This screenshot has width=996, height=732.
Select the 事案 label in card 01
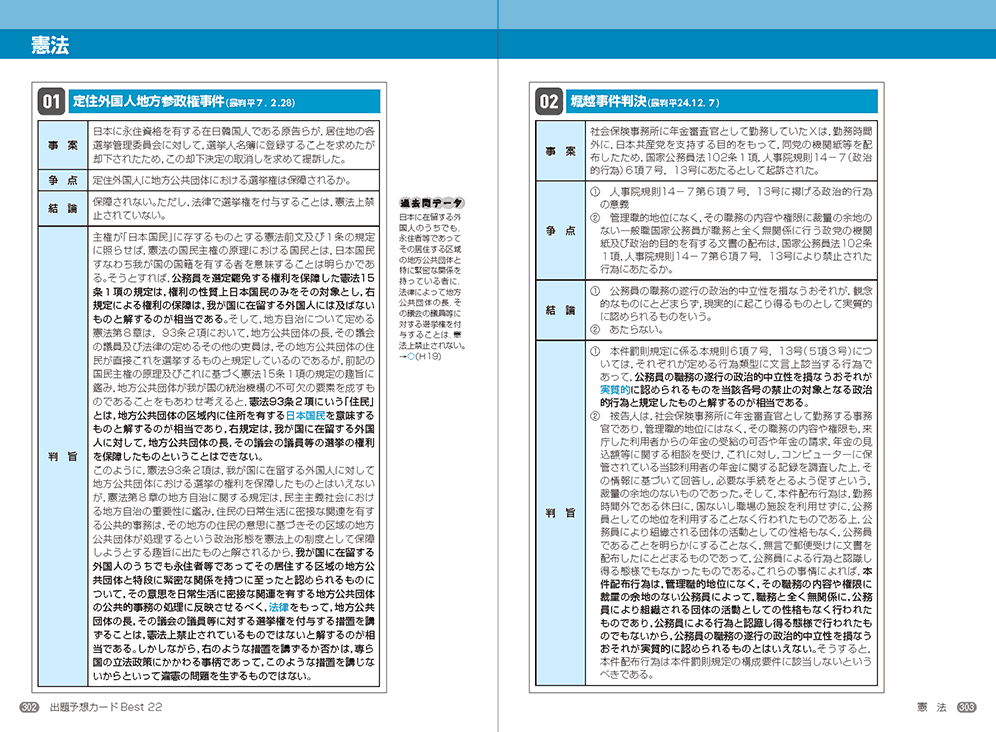[61, 145]
